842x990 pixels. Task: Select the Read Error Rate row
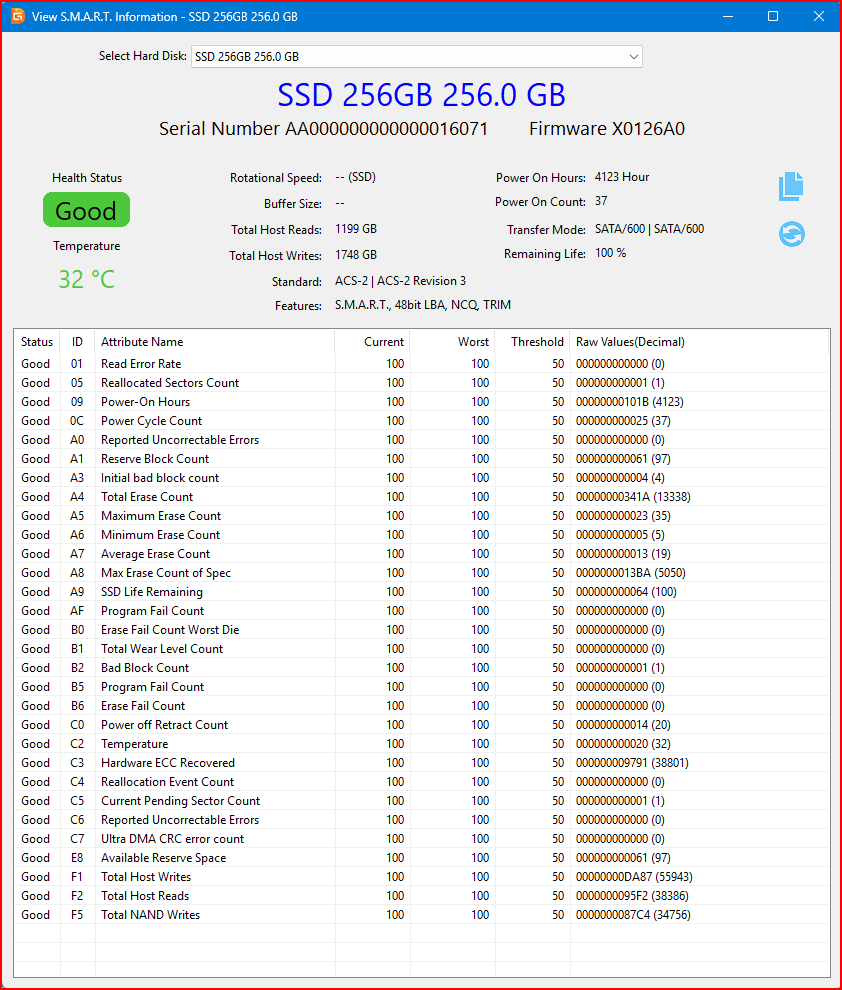422,364
